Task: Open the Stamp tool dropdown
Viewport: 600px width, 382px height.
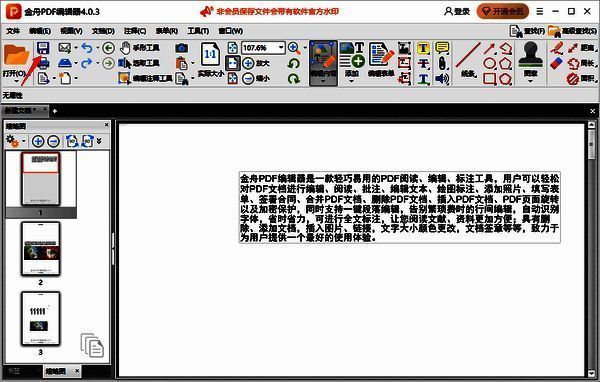Action: (x=530, y=81)
